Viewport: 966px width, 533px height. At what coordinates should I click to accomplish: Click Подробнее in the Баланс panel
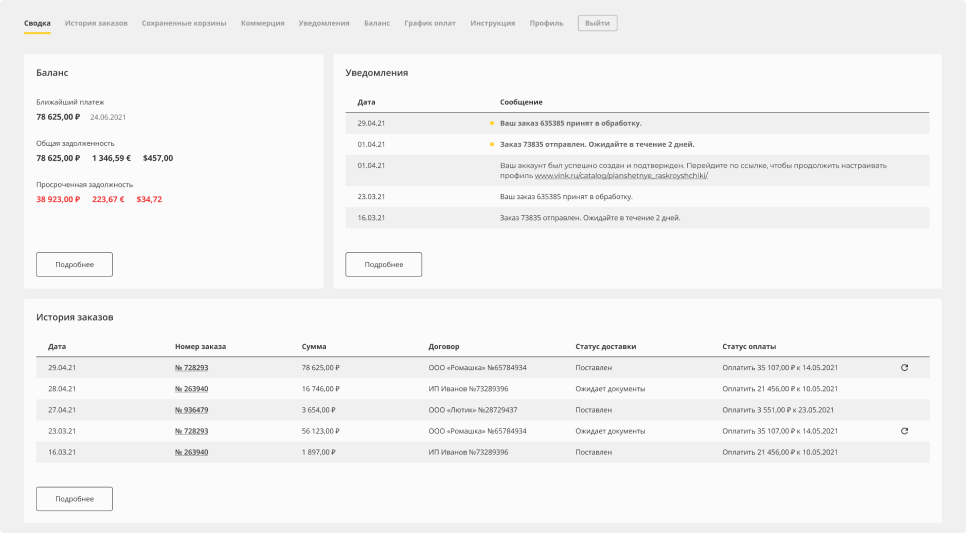tap(74, 264)
